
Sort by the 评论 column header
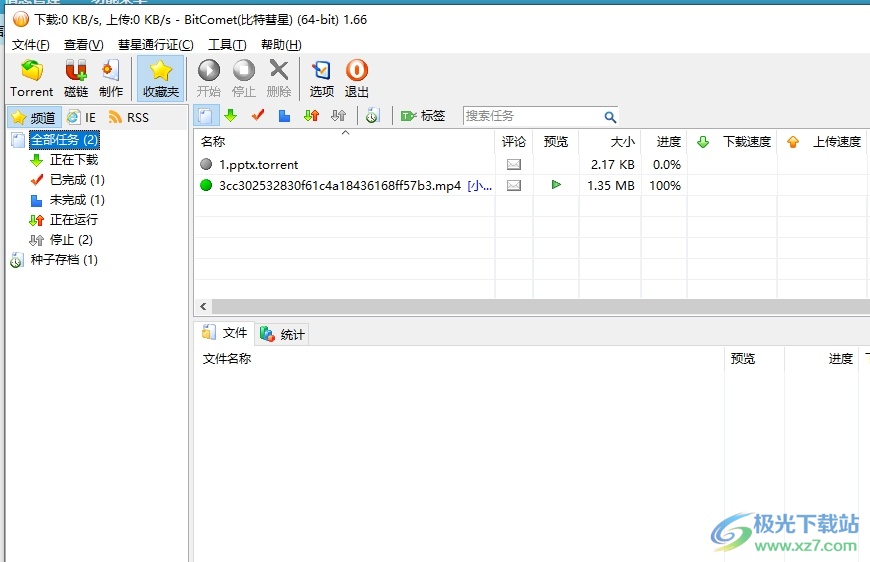click(514, 142)
